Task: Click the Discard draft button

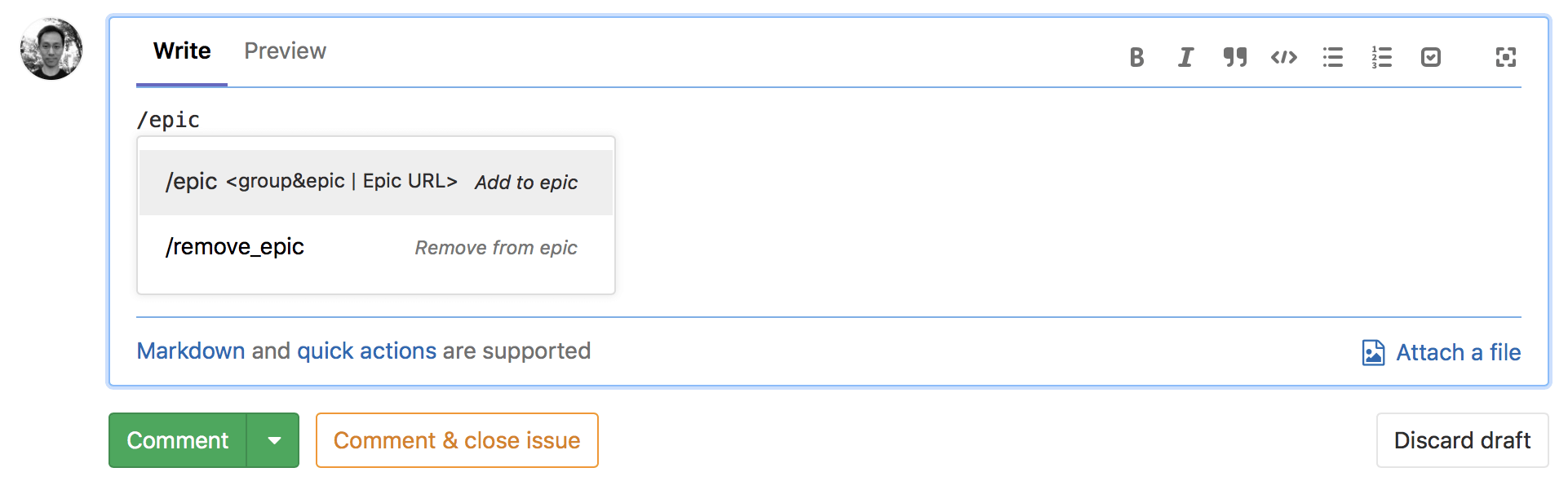Action: point(1462,440)
